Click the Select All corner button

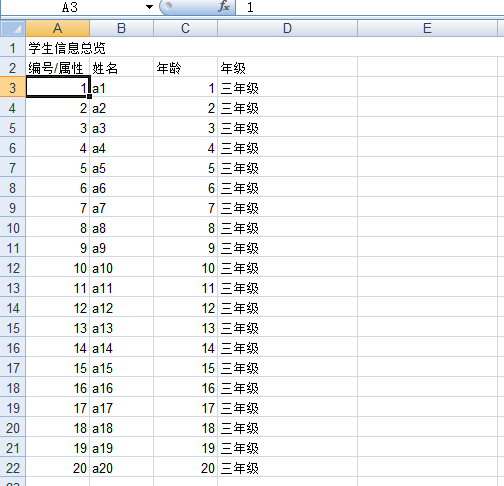click(x=13, y=28)
